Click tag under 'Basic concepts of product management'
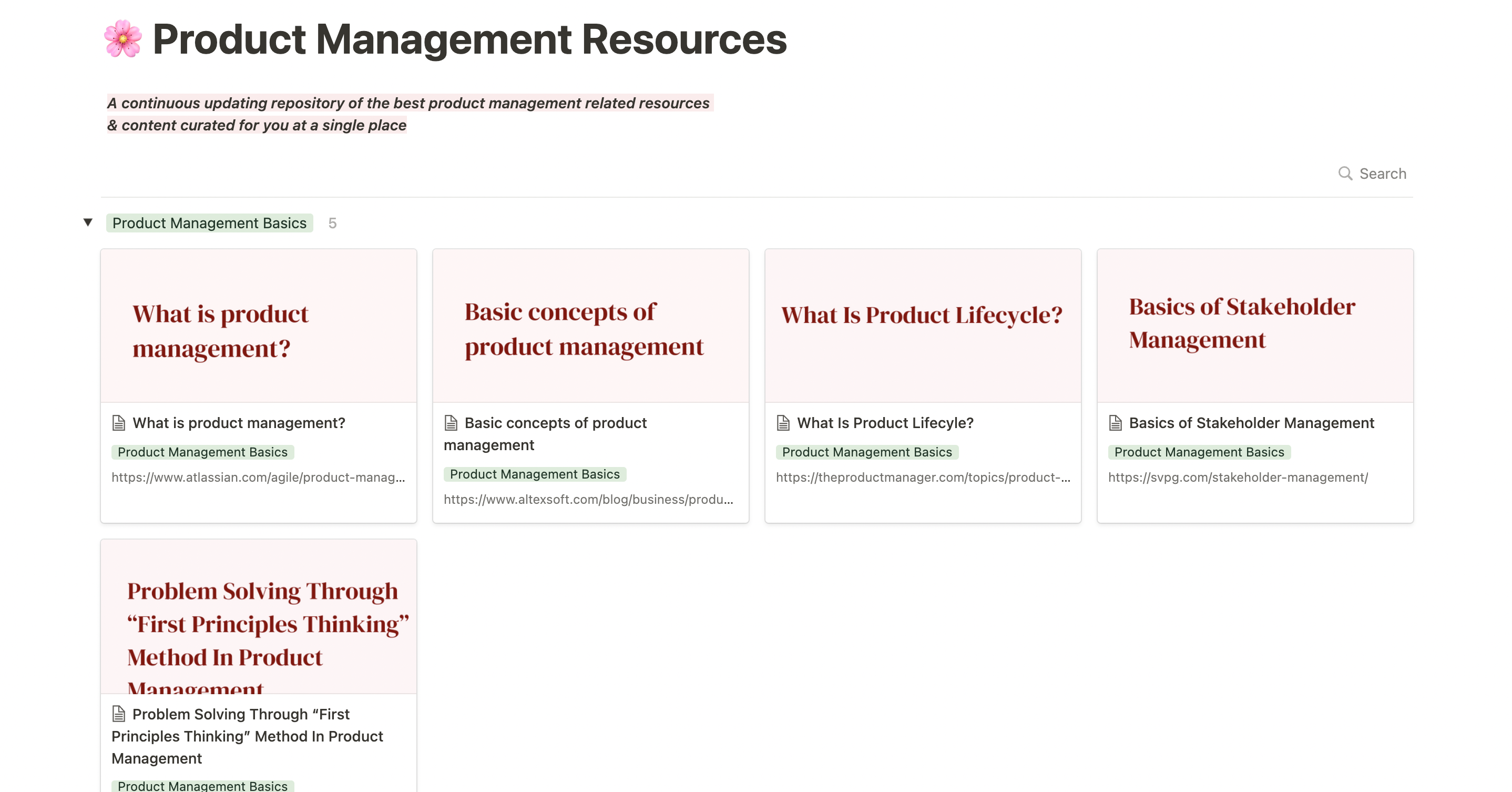Screen dimensions: 1512x792 [x=535, y=474]
